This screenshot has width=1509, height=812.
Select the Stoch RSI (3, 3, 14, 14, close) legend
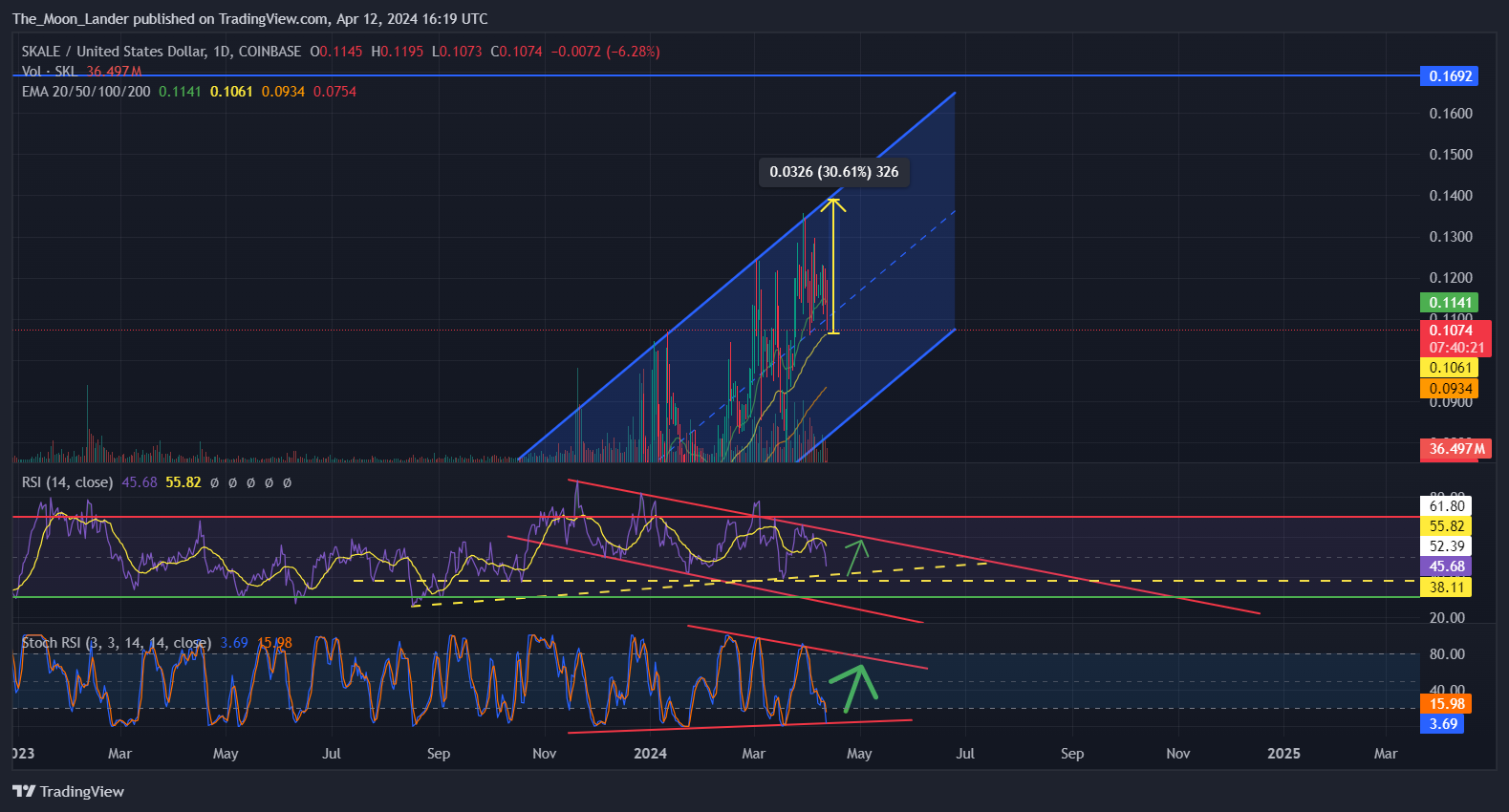pos(117,643)
